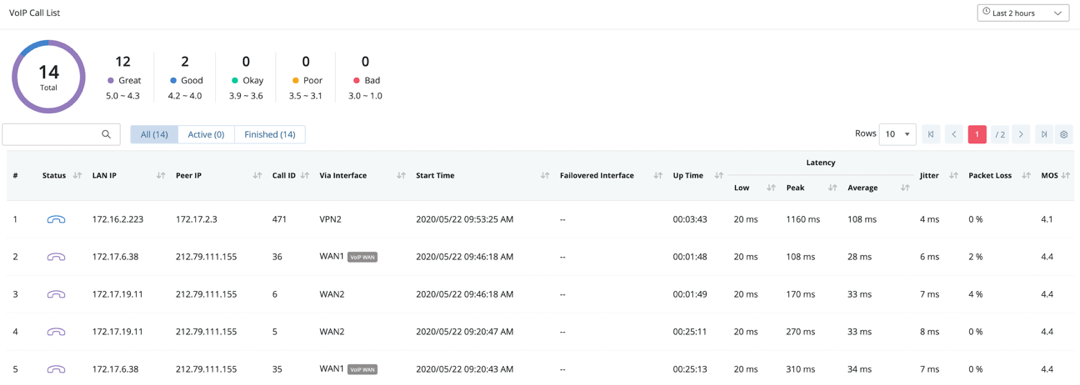Click jitter value 8 ms

[x=930, y=332]
